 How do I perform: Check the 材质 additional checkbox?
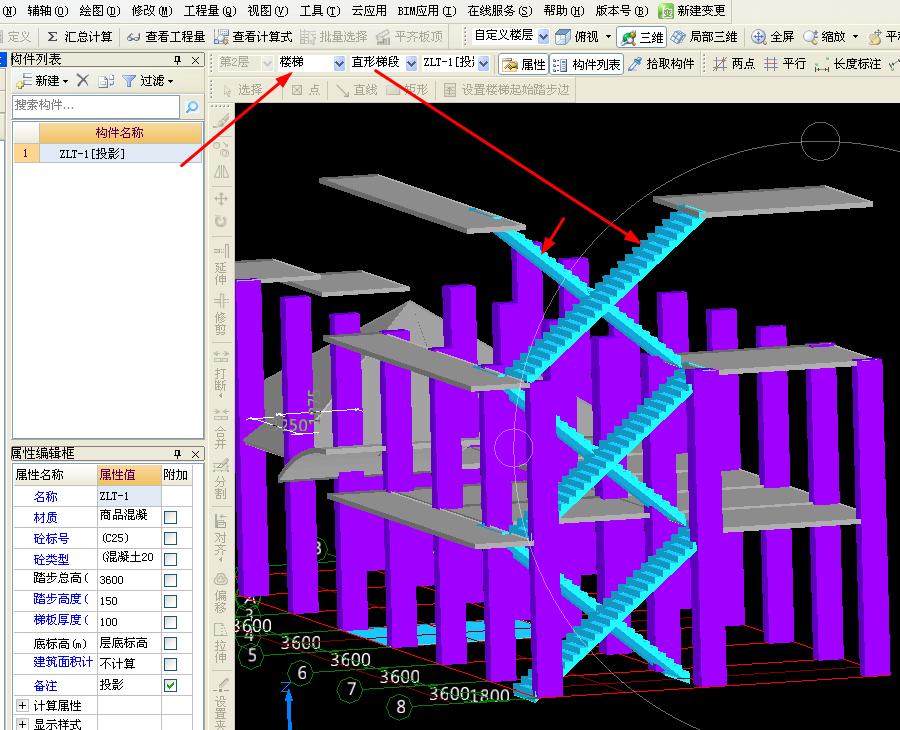pyautogui.click(x=171, y=518)
